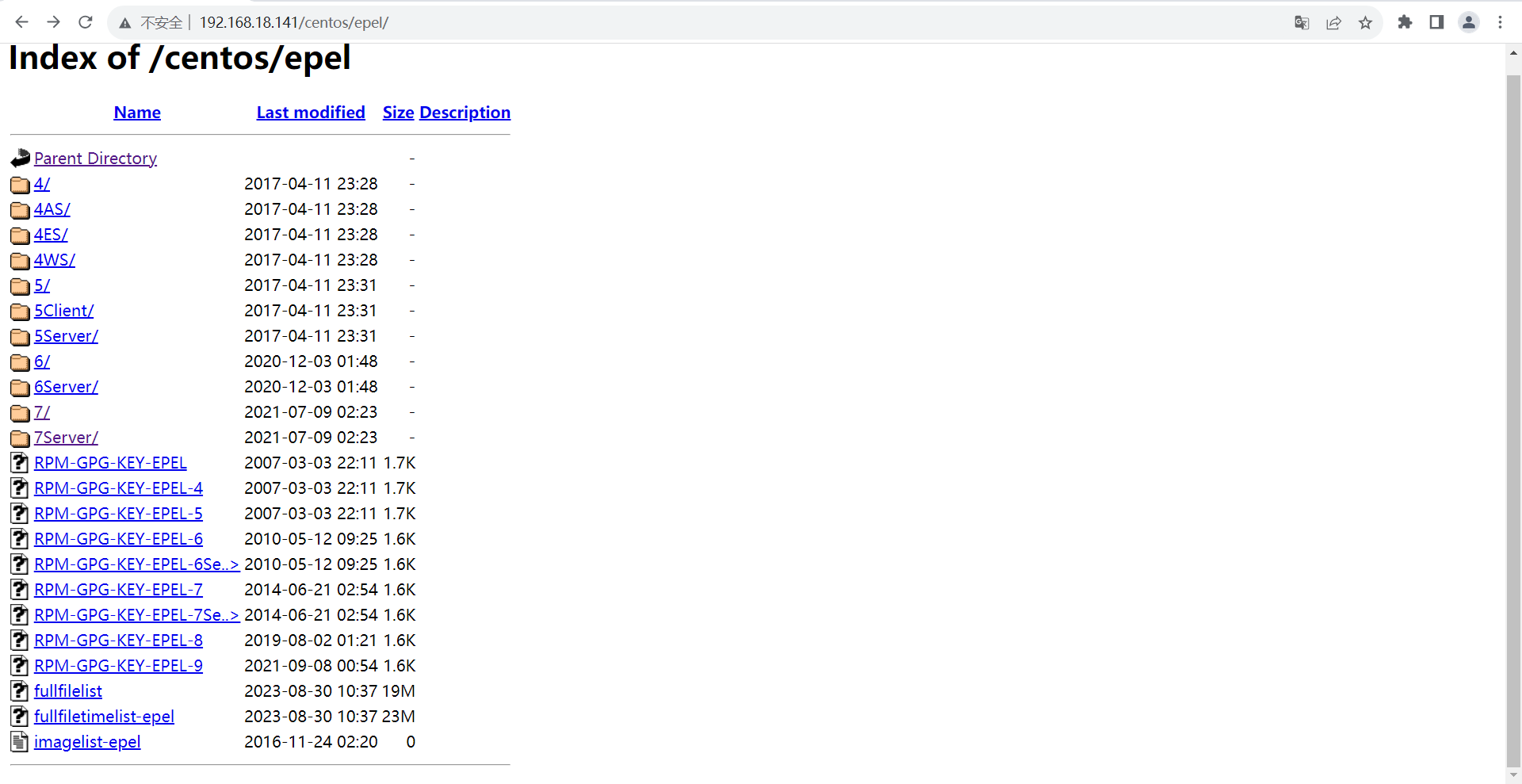Click the folder icon beside 6Server/
The image size is (1522, 784).
pos(21,388)
